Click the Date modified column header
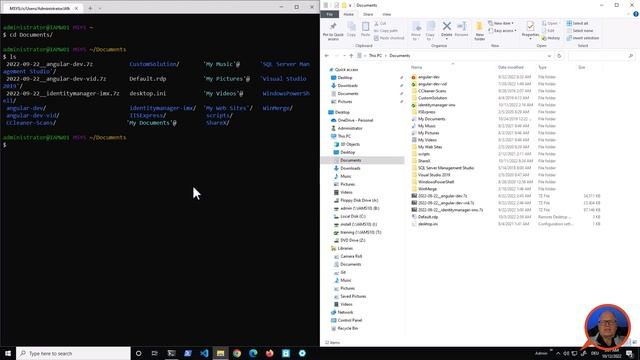640x360 pixels. (x=511, y=67)
